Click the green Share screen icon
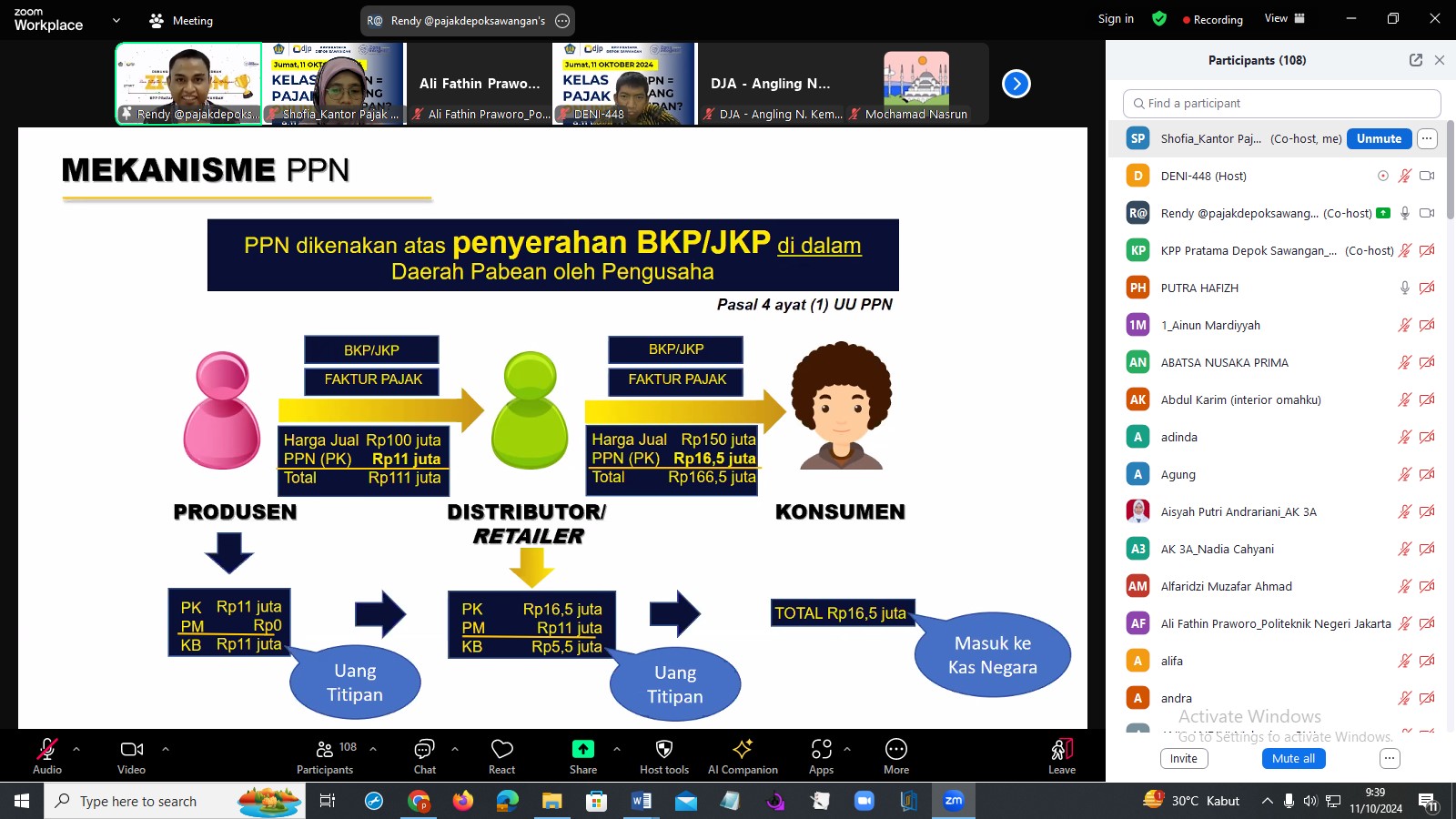The height and width of the screenshot is (819, 1456). coord(582,749)
